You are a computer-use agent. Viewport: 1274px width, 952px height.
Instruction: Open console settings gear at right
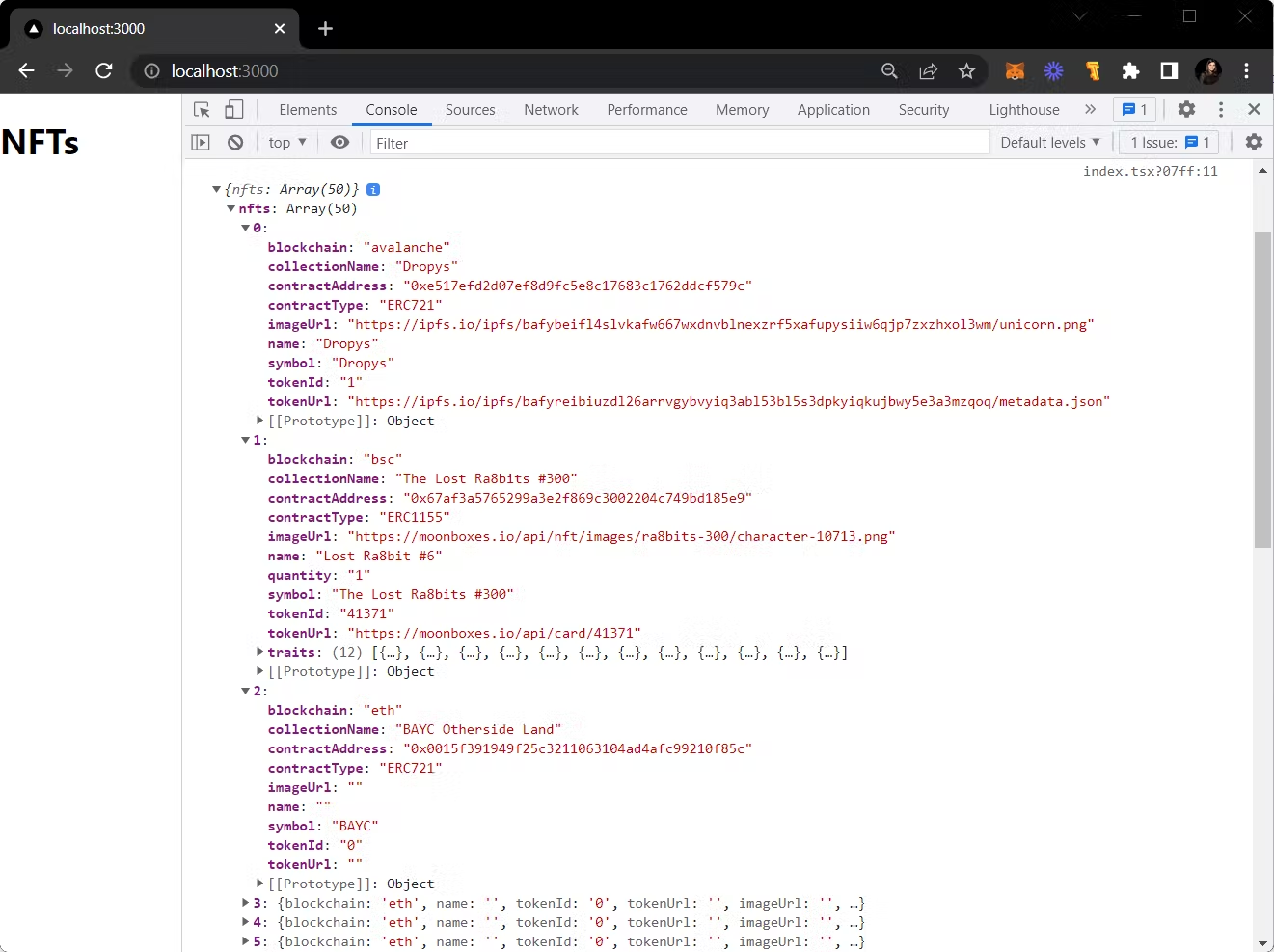tap(1254, 143)
